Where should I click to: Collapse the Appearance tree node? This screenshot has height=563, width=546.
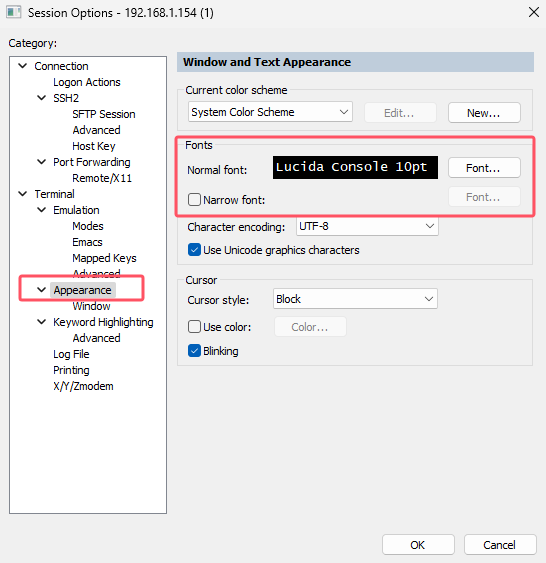[42, 290]
